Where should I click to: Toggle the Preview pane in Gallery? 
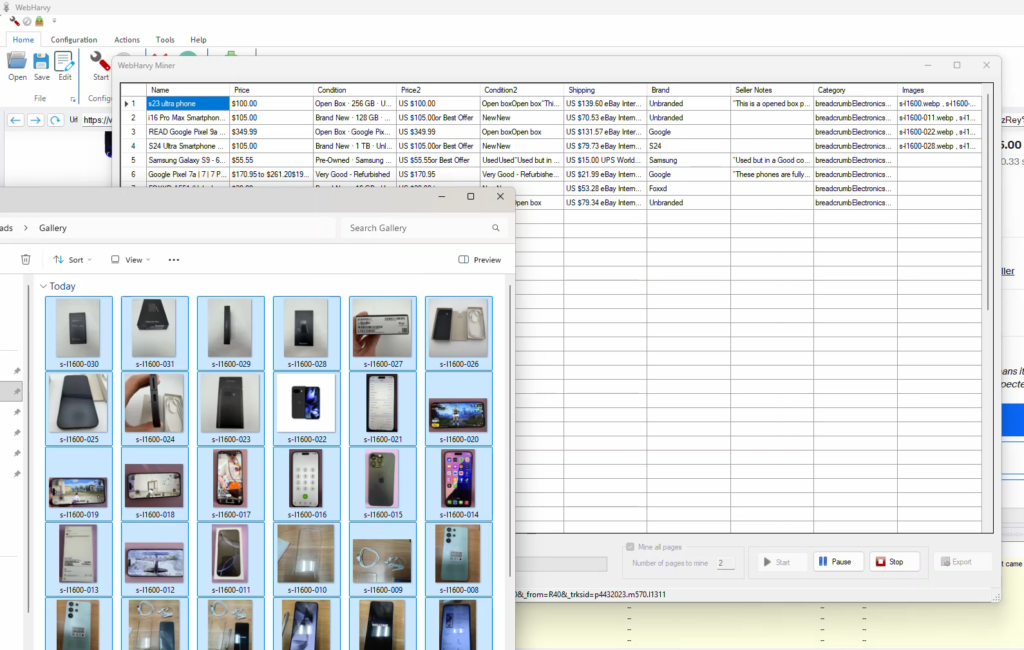tap(479, 260)
